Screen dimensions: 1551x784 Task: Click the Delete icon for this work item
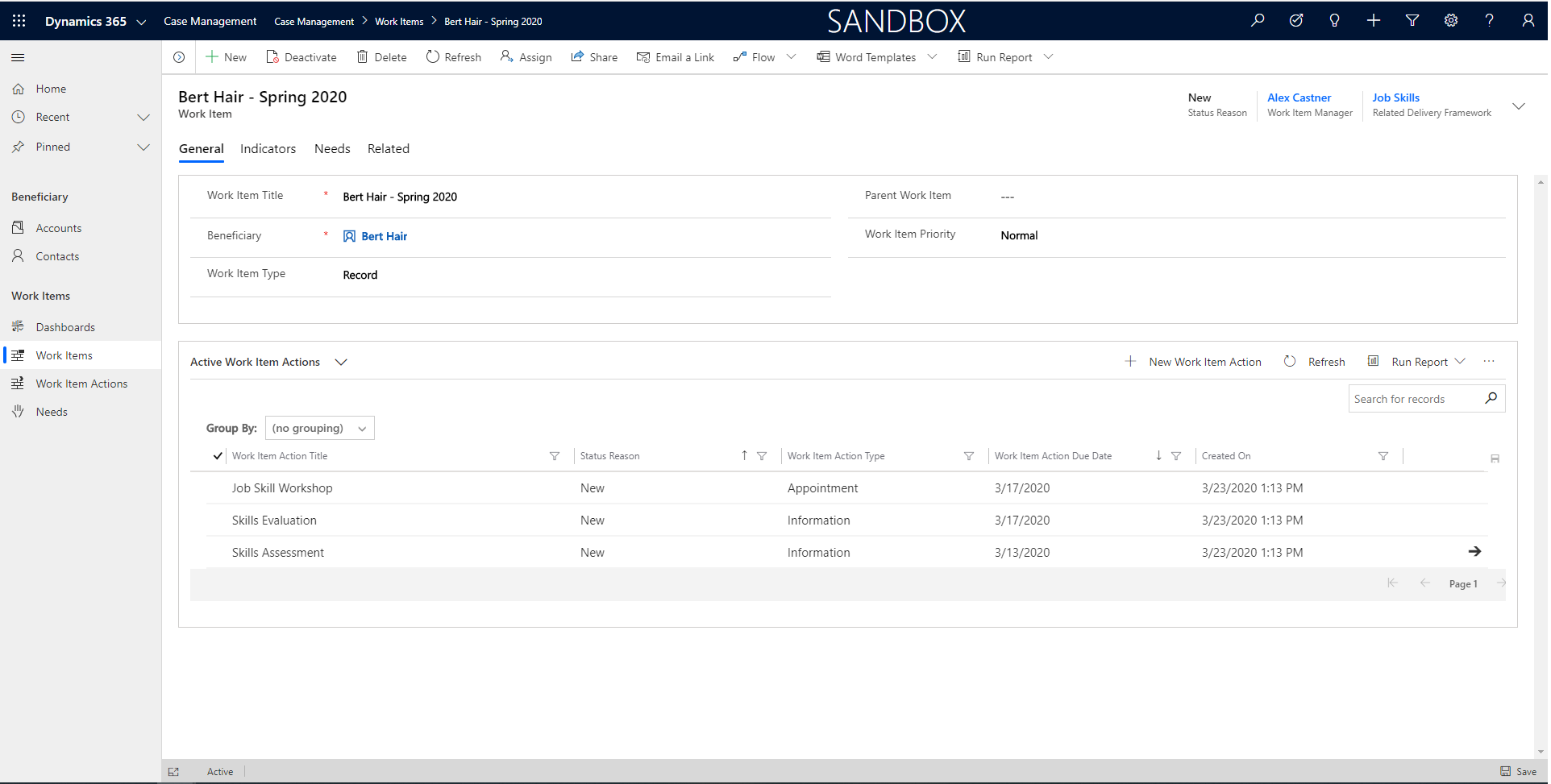362,56
